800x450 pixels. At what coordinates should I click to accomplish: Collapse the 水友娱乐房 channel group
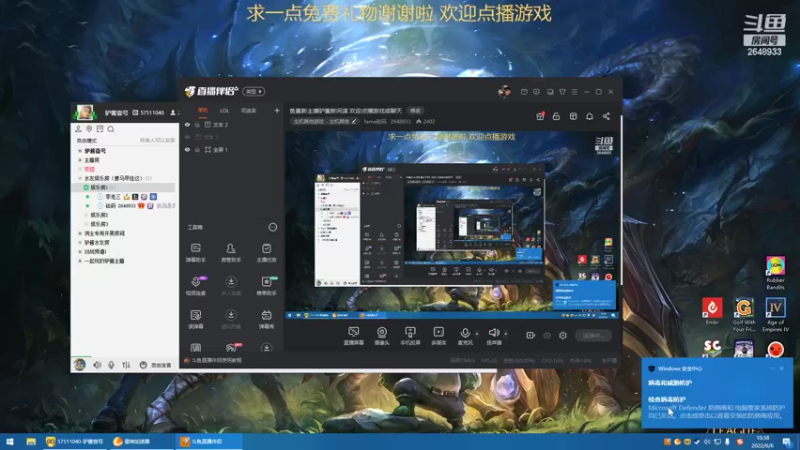point(80,178)
